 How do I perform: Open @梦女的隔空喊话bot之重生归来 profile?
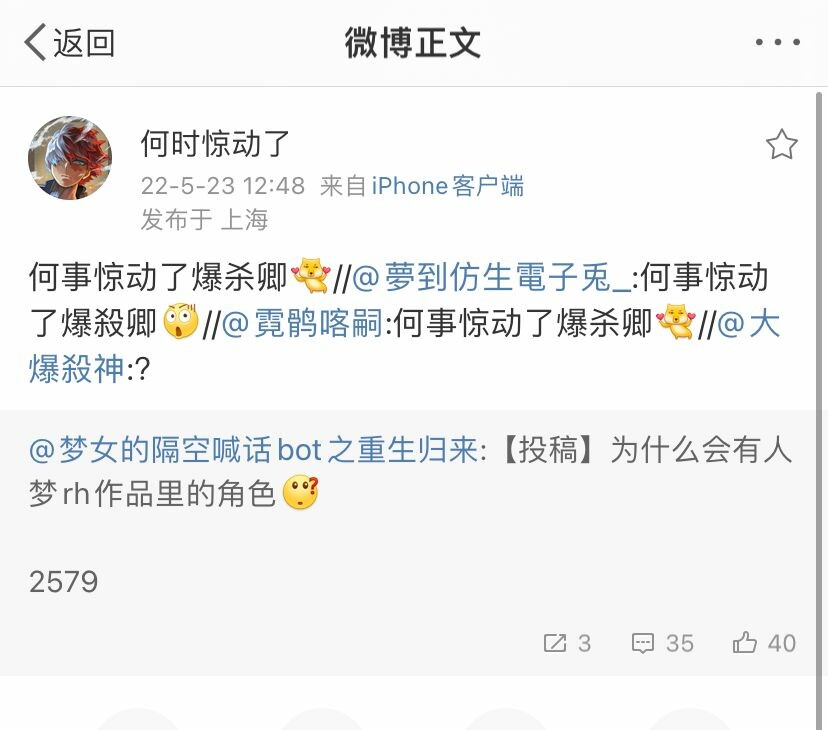253,451
